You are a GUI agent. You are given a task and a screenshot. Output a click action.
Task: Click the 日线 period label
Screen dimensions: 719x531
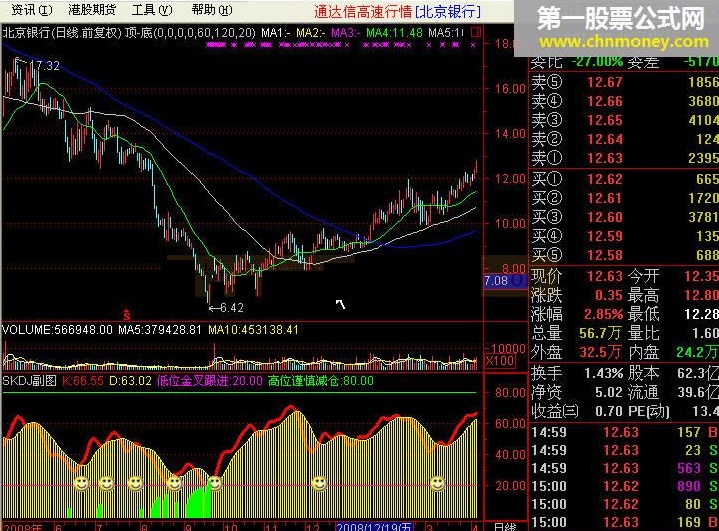click(506, 526)
